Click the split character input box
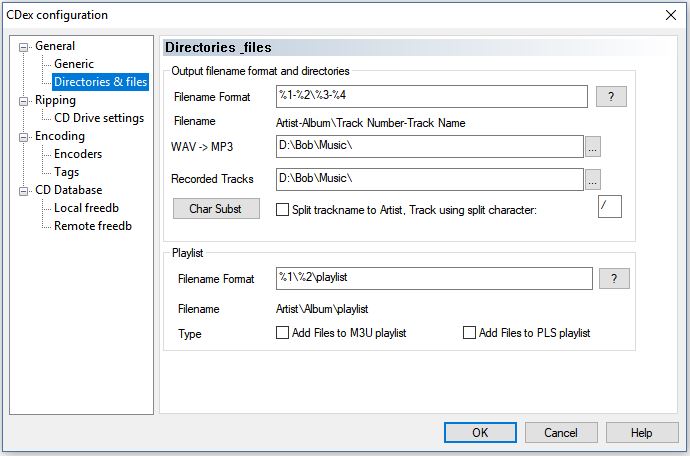Image resolution: width=690 pixels, height=456 pixels. click(609, 207)
